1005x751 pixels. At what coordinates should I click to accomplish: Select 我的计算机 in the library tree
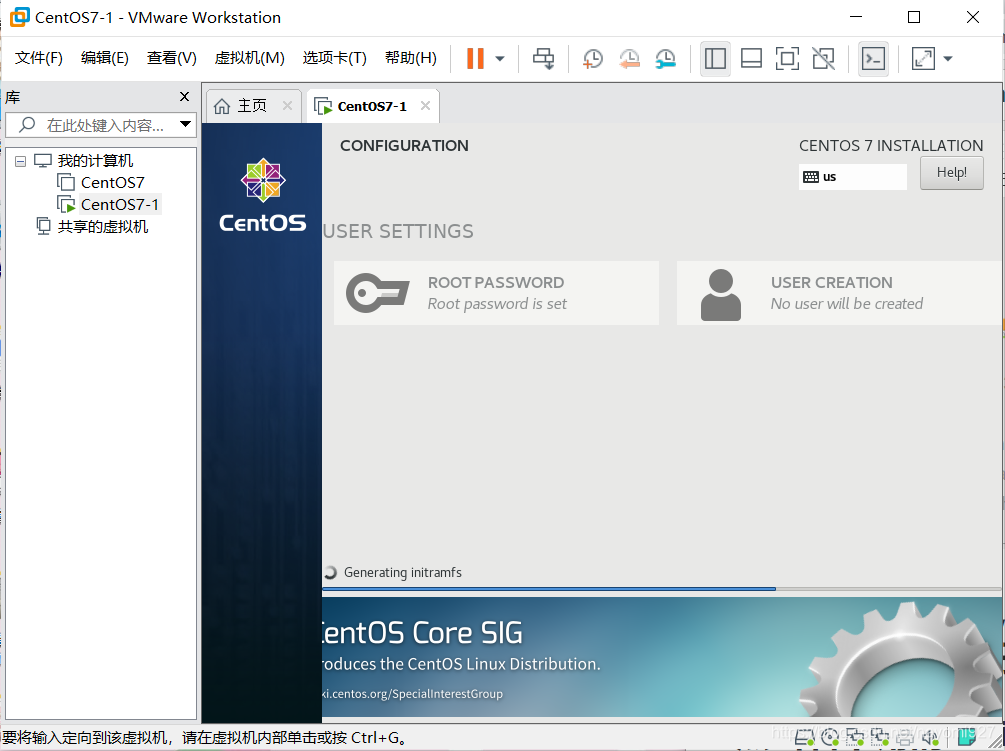[x=96, y=160]
